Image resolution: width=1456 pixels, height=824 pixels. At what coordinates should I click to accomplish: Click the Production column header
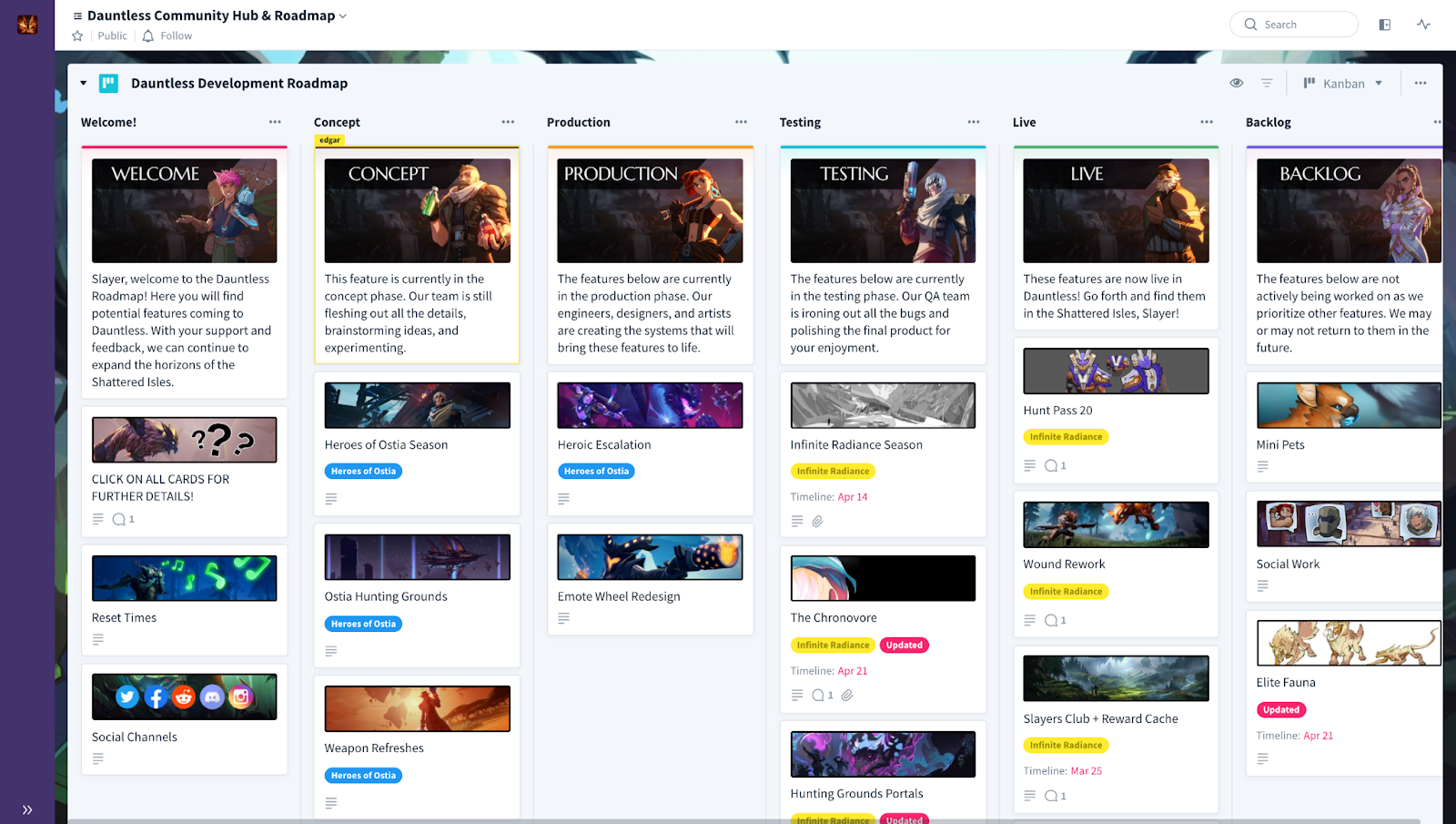pos(579,122)
